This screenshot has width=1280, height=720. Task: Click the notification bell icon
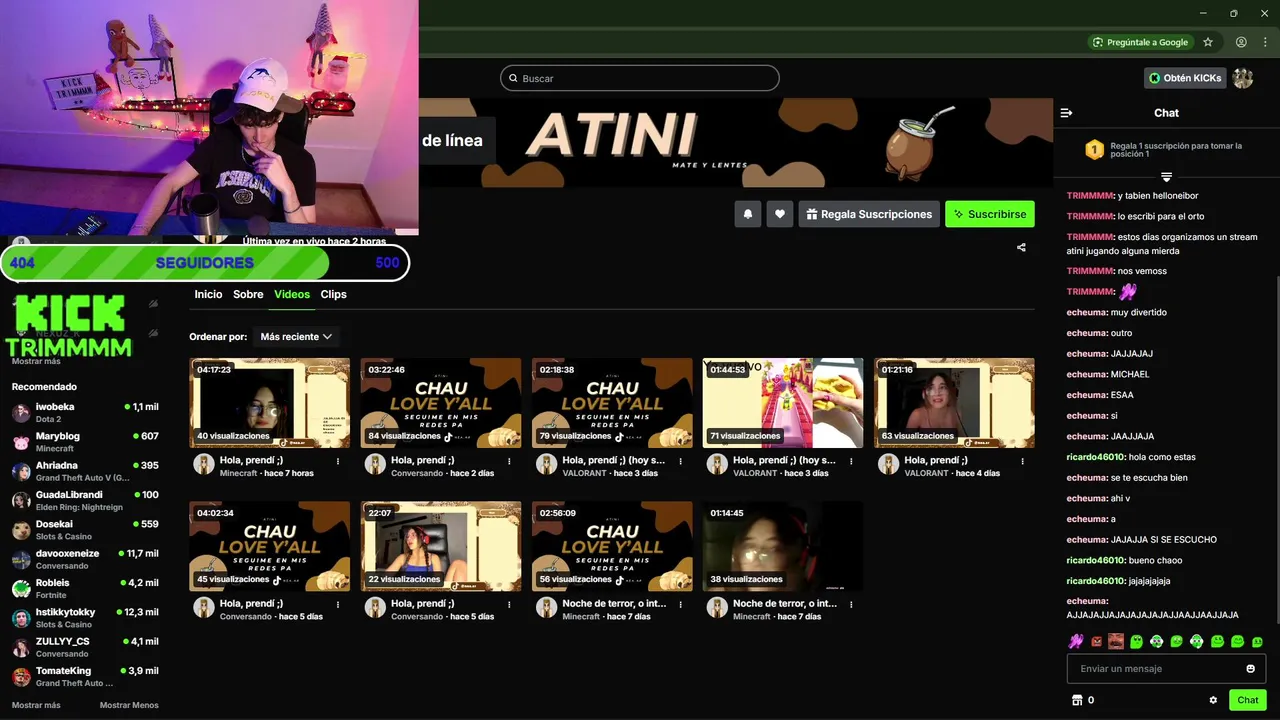[747, 214]
